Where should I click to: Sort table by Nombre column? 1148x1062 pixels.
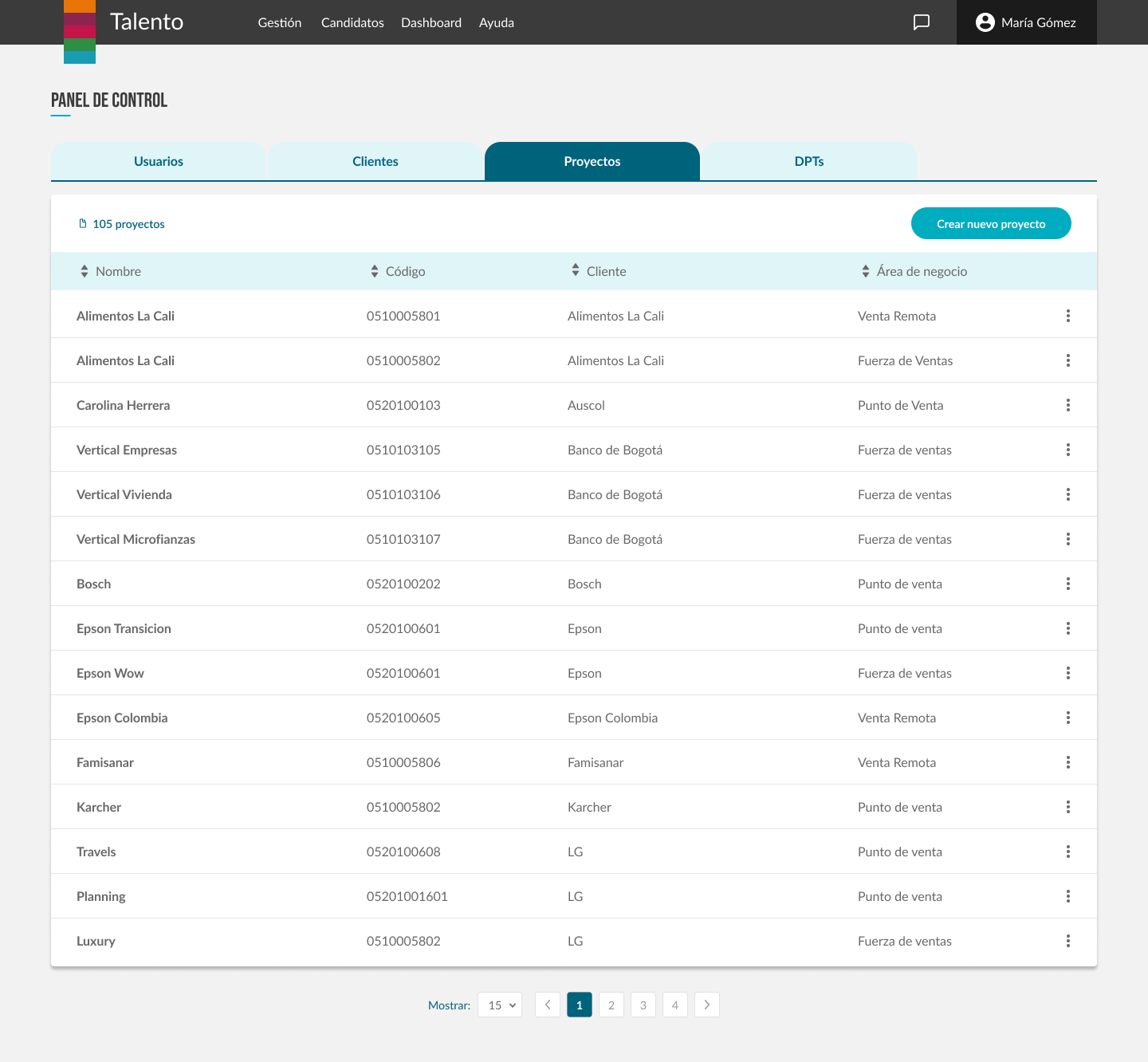[85, 271]
